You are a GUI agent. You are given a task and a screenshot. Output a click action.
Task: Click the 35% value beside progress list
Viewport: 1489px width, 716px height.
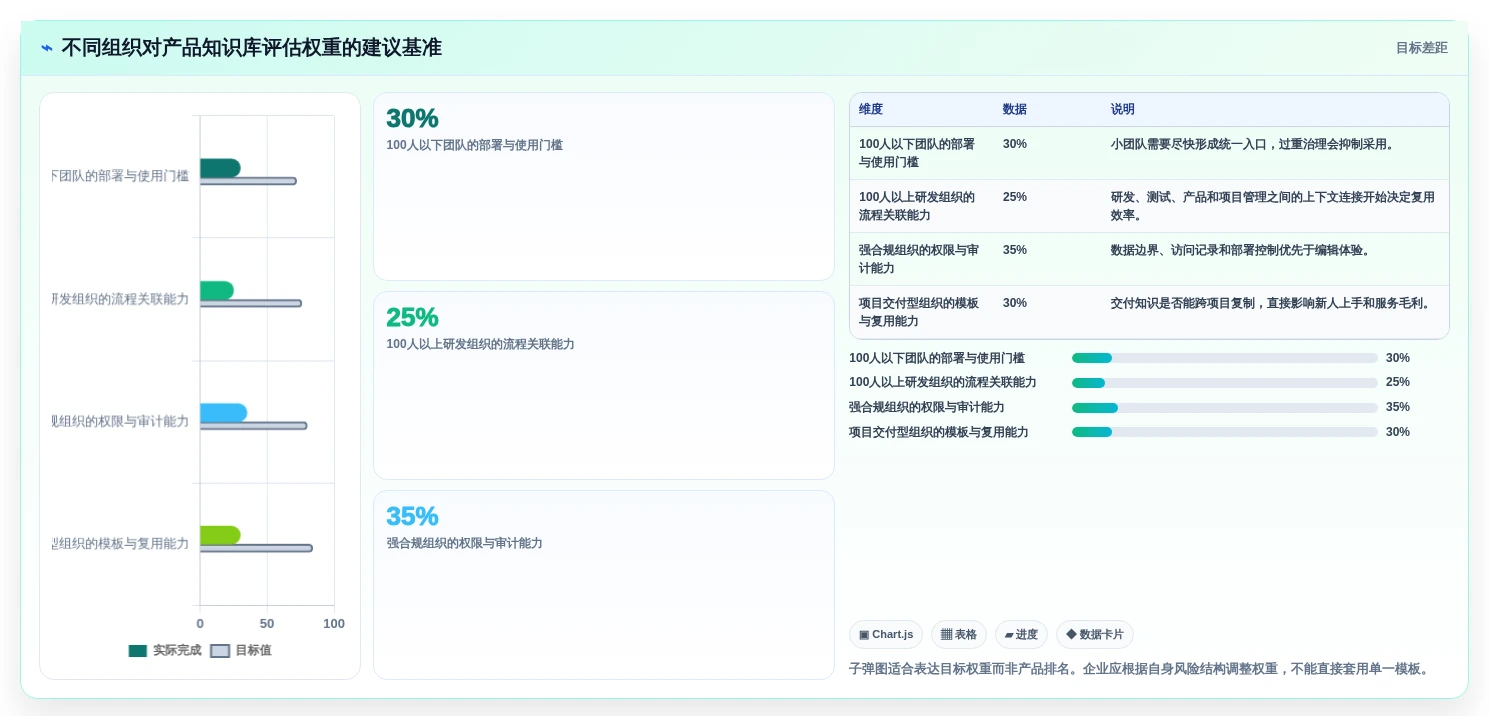tap(1398, 407)
